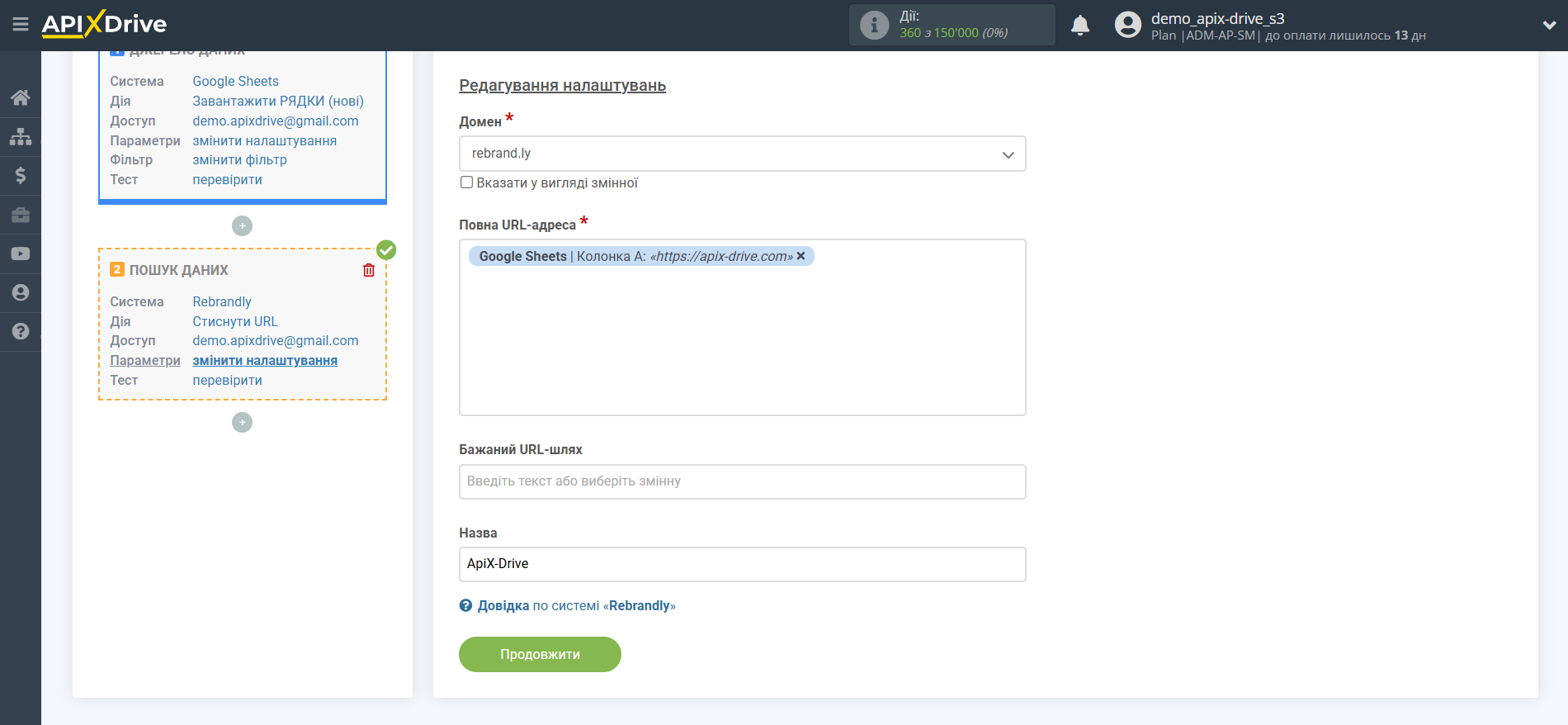Open the Домен dropdown rebrand.ly
The height and width of the screenshot is (725, 1568).
click(742, 154)
